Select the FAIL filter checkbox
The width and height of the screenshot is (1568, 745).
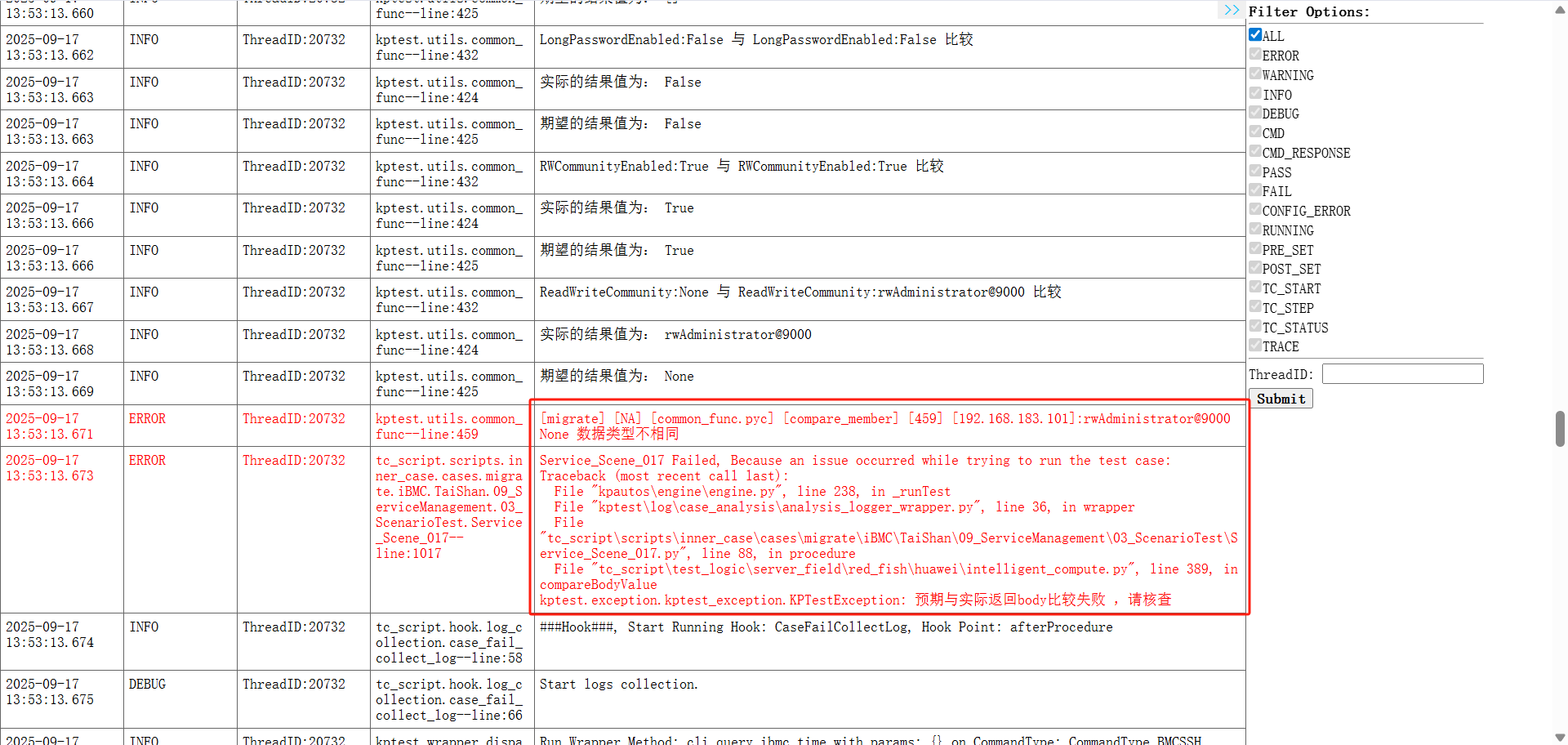click(1255, 190)
